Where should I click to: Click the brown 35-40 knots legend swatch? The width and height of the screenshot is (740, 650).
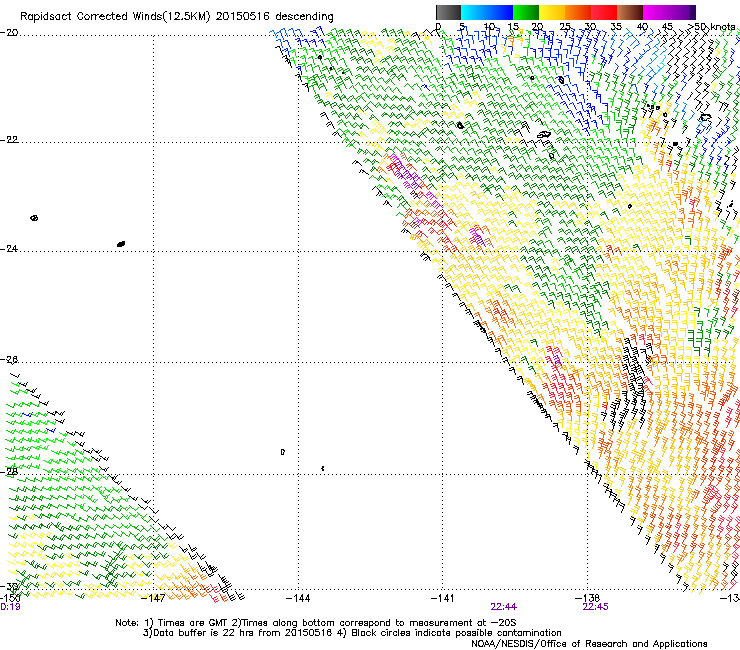(x=630, y=12)
